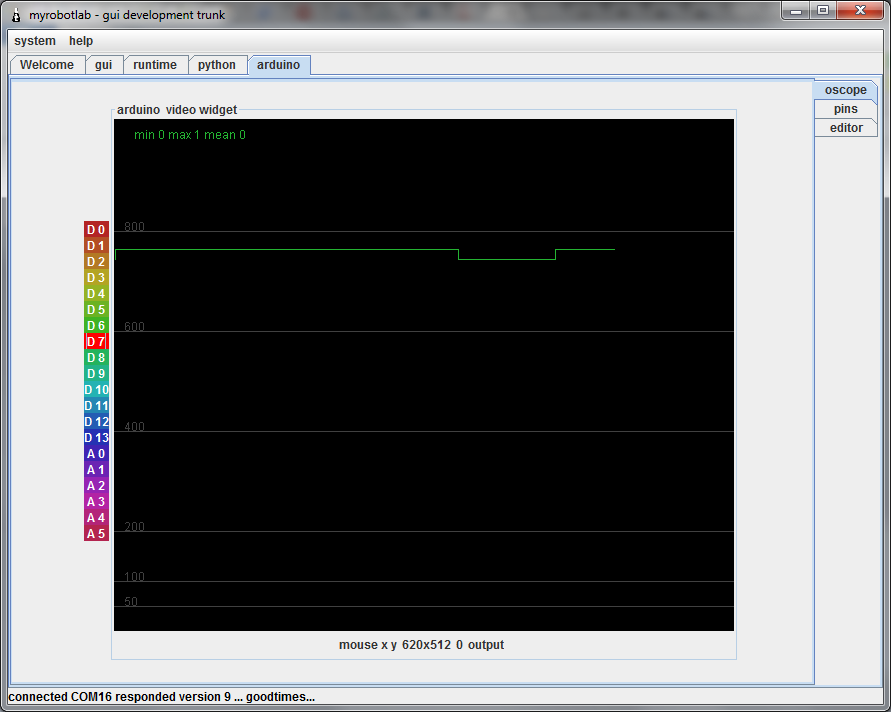Open the python tab
This screenshot has width=891, height=712.
[216, 65]
